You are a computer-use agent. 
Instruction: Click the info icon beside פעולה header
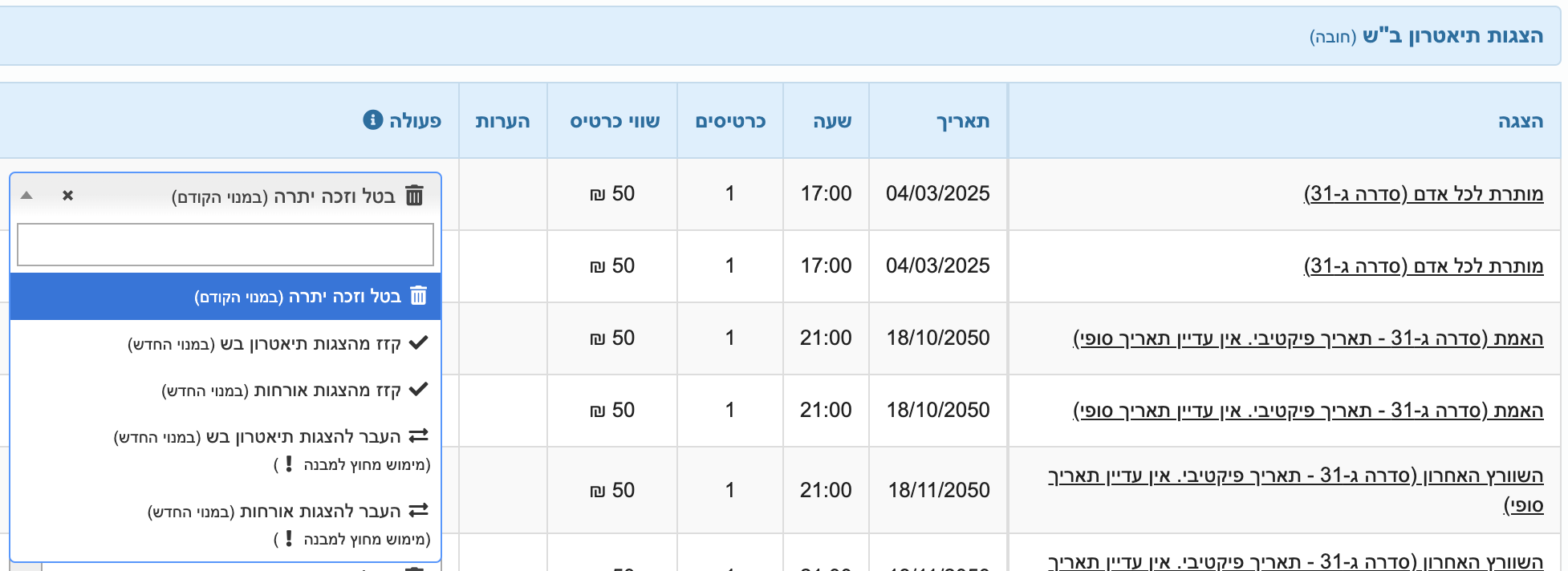pos(373,119)
